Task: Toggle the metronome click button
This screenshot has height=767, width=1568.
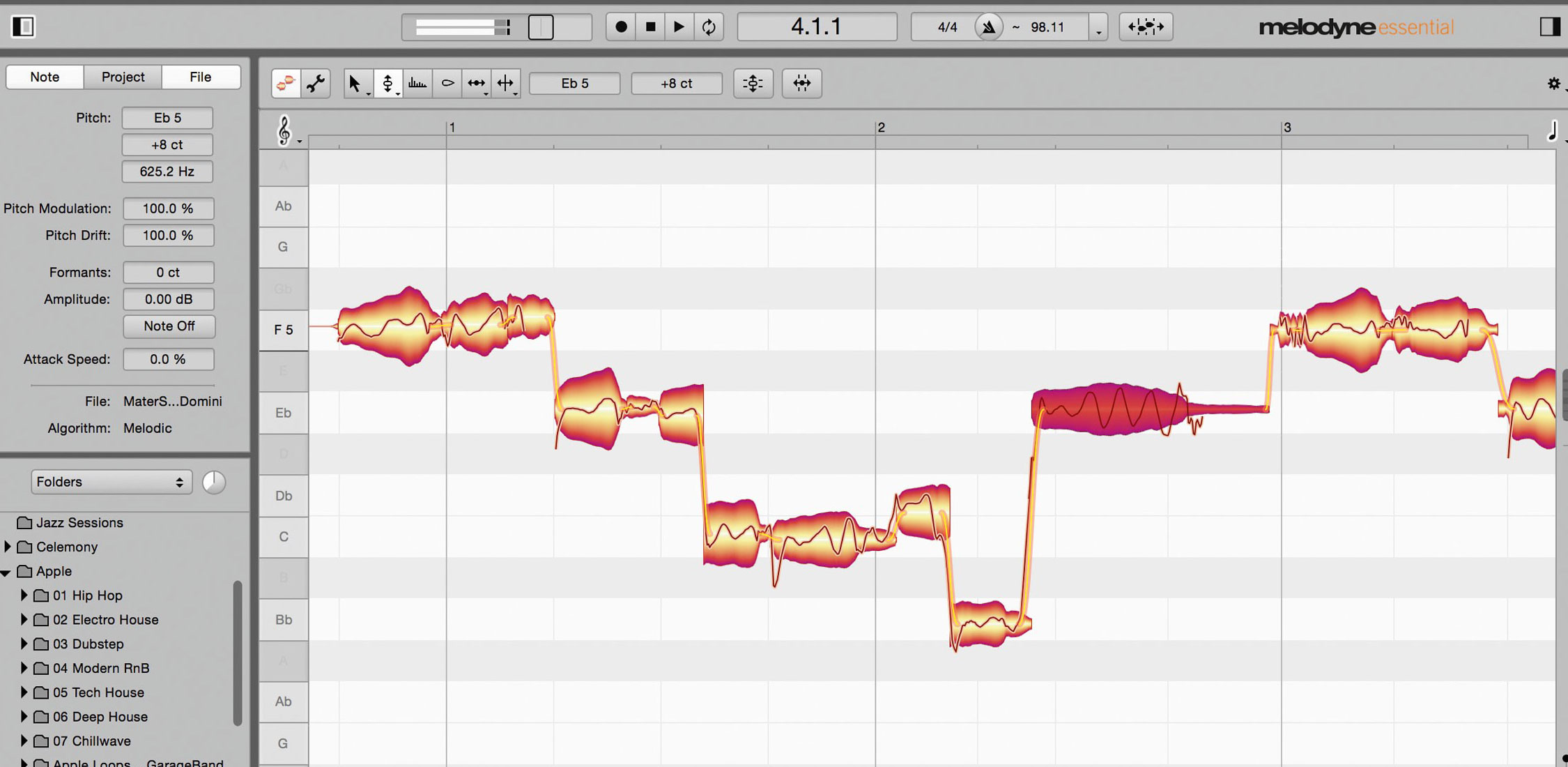Action: [988, 27]
